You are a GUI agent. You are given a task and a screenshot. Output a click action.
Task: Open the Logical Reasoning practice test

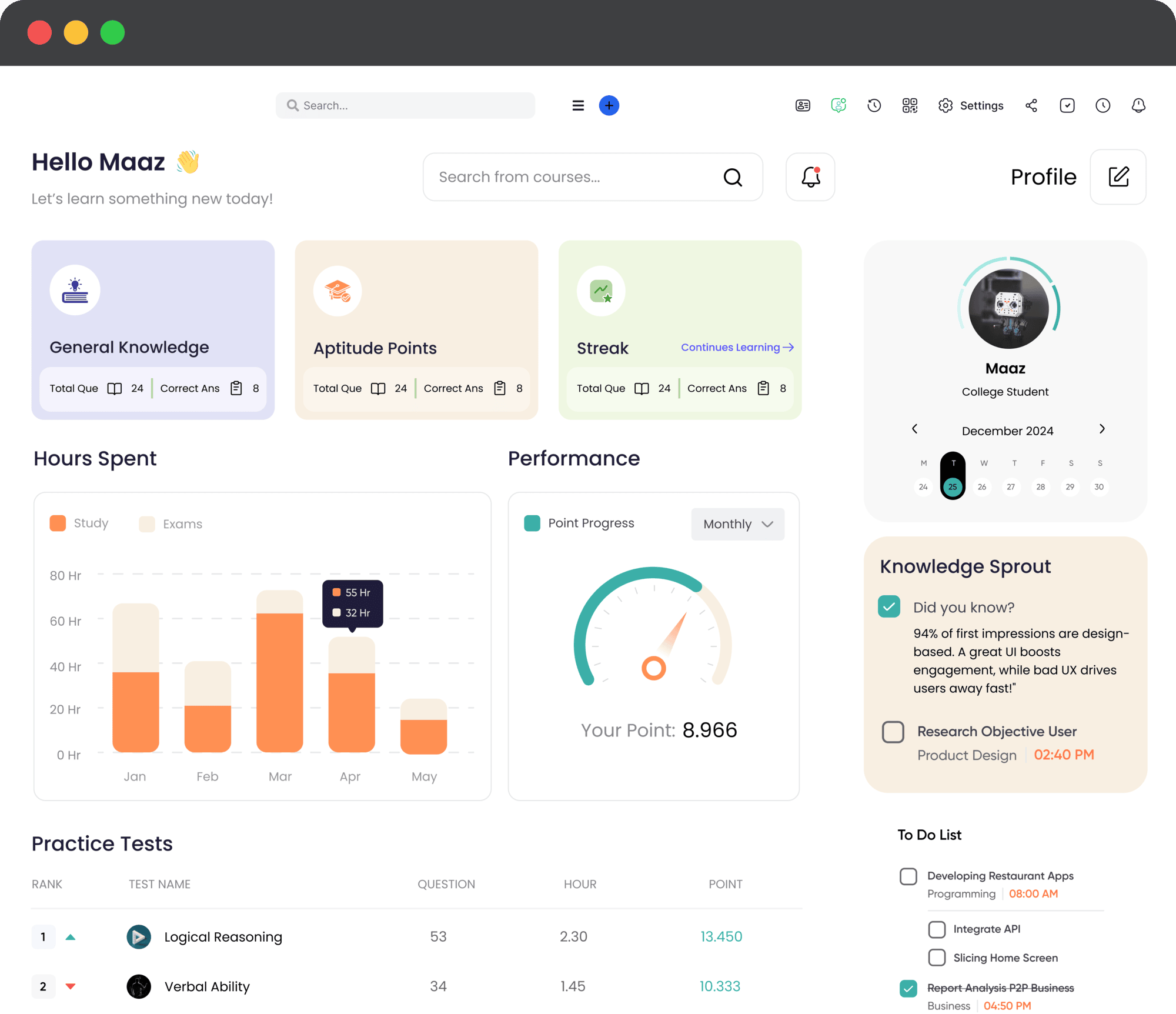(x=223, y=936)
